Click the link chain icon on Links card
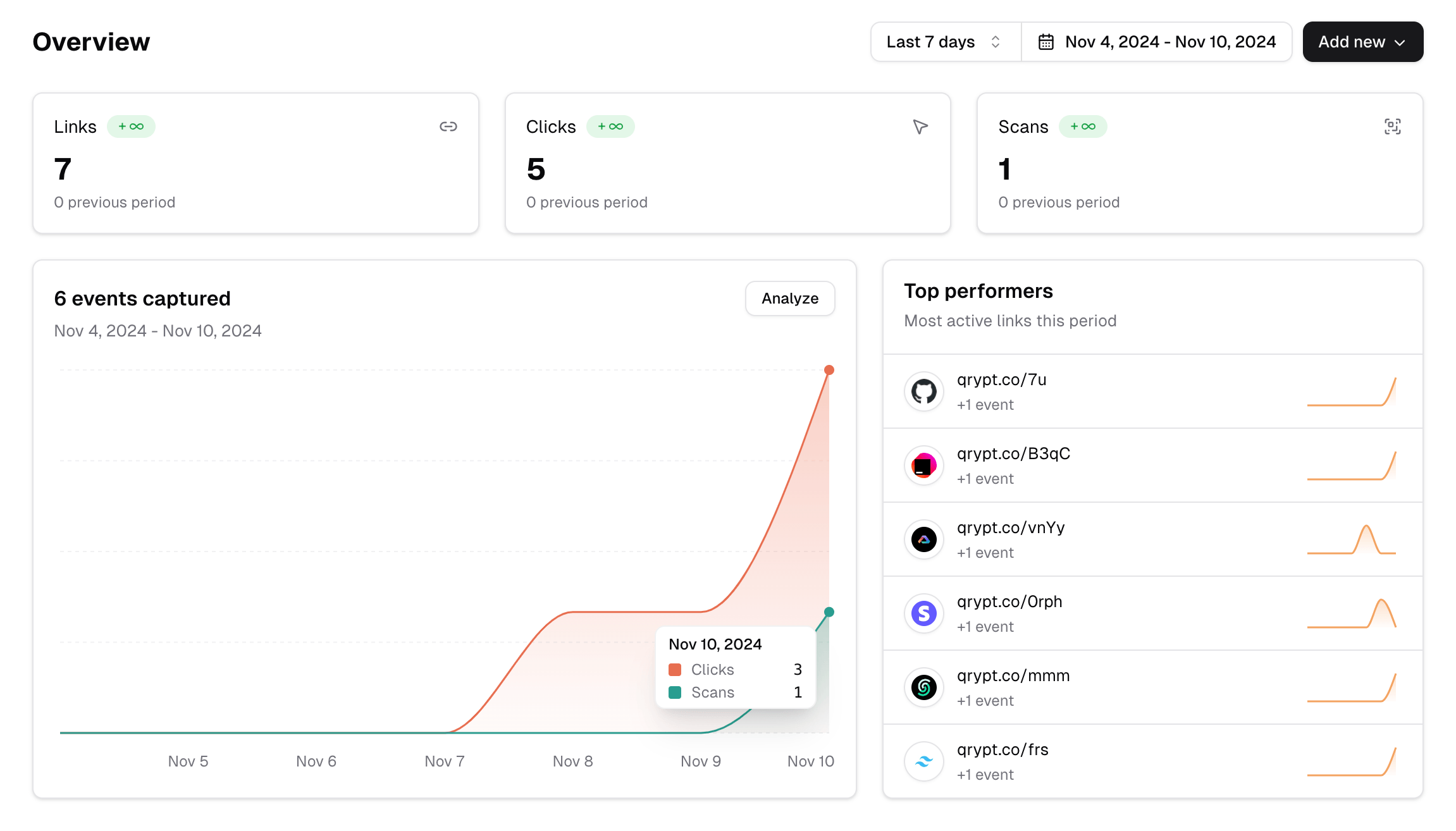Viewport: 1456px width, 831px height. pyautogui.click(x=448, y=127)
